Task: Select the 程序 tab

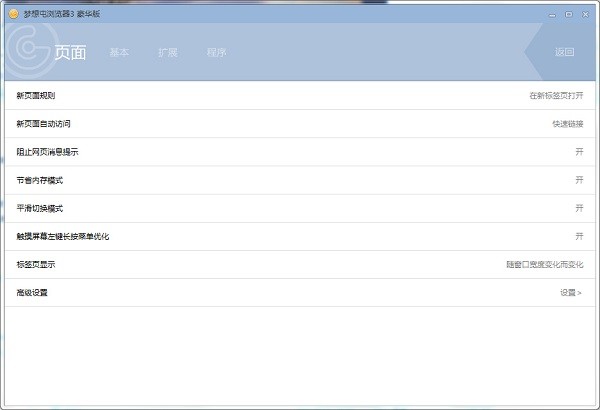Action: pyautogui.click(x=216, y=52)
